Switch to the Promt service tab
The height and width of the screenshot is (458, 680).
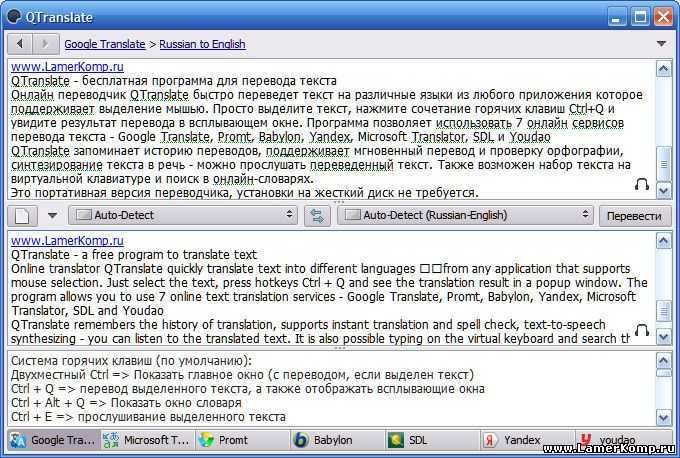click(242, 440)
